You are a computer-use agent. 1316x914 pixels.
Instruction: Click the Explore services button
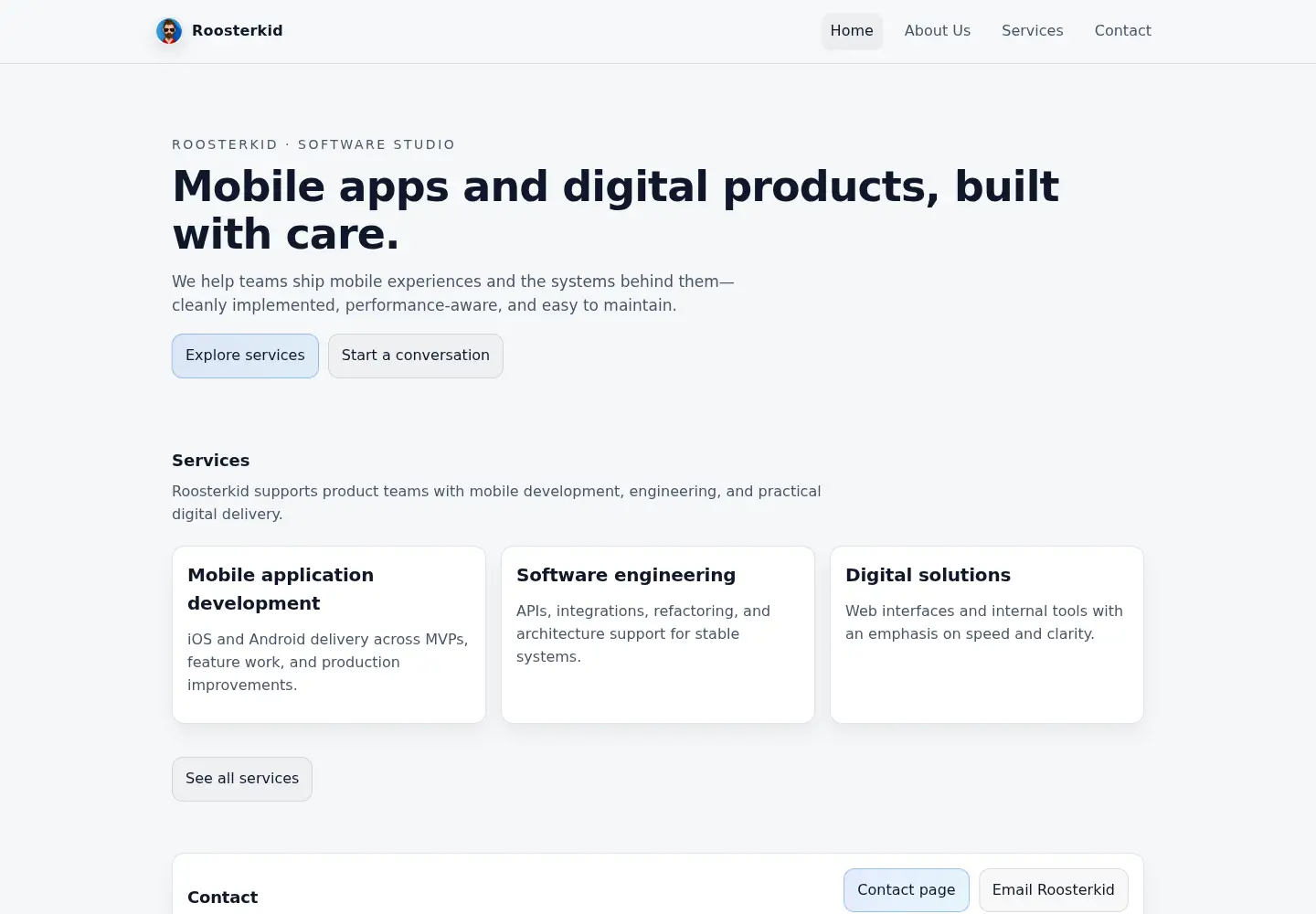point(245,356)
